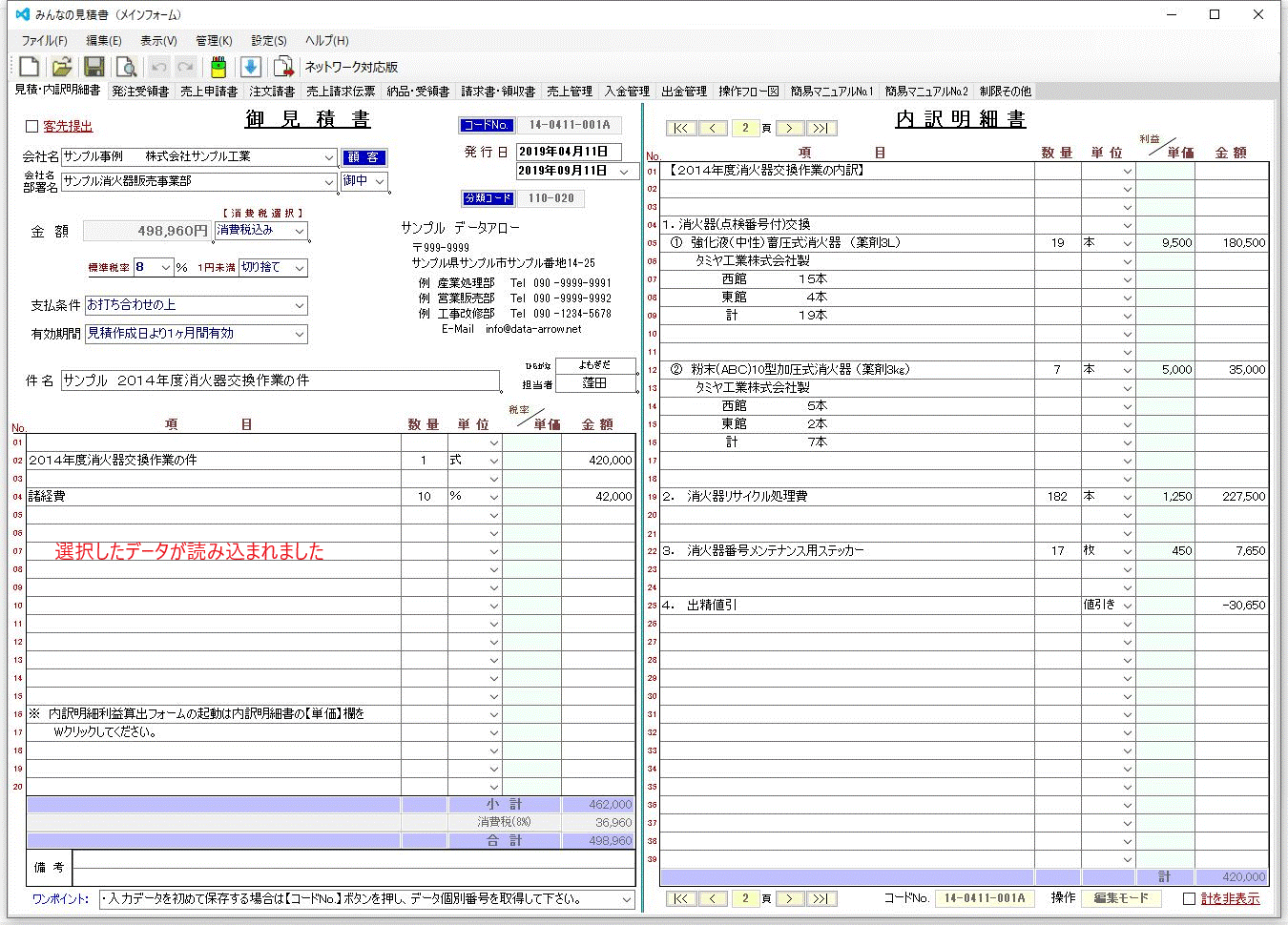
Task: Switch to the 納品・受領書 tab
Action: click(418, 92)
